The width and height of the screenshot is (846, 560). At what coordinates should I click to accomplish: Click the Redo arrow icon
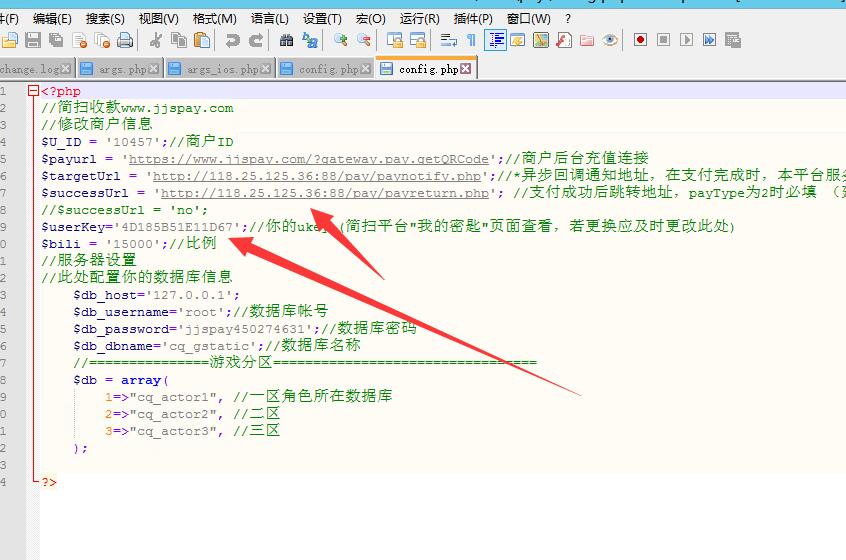(256, 40)
